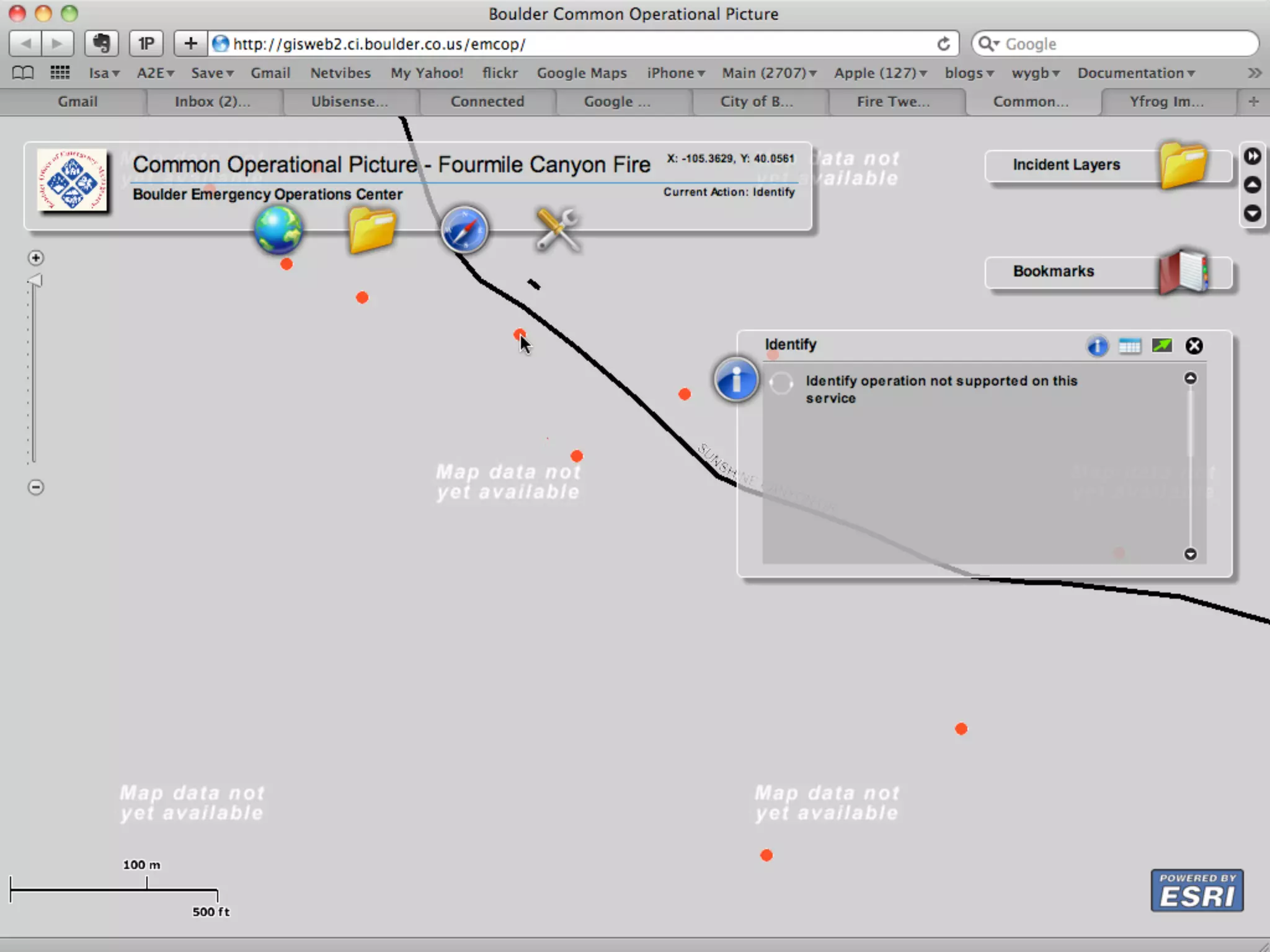This screenshot has height=952, width=1270.
Task: Show the table view in Identify panel
Action: pos(1129,346)
